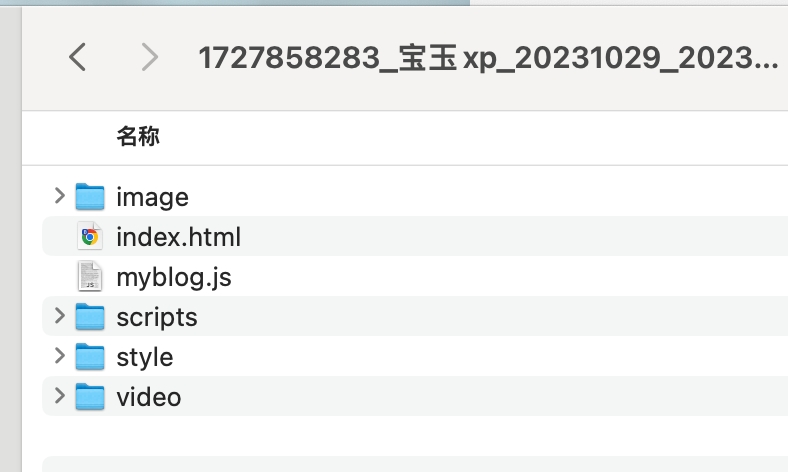Click the video folder icon

(x=91, y=397)
